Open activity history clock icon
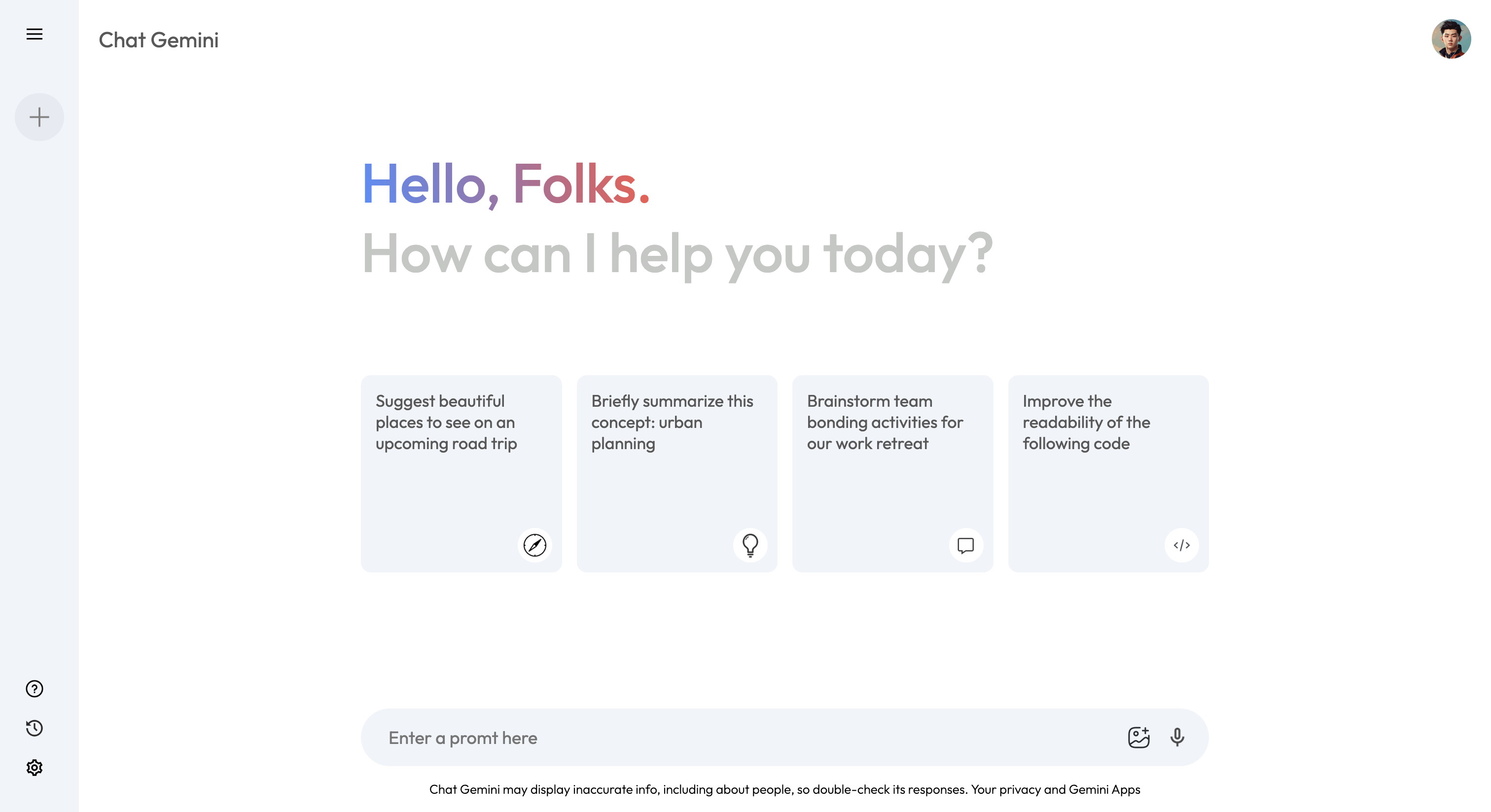1491x812 pixels. tap(34, 728)
